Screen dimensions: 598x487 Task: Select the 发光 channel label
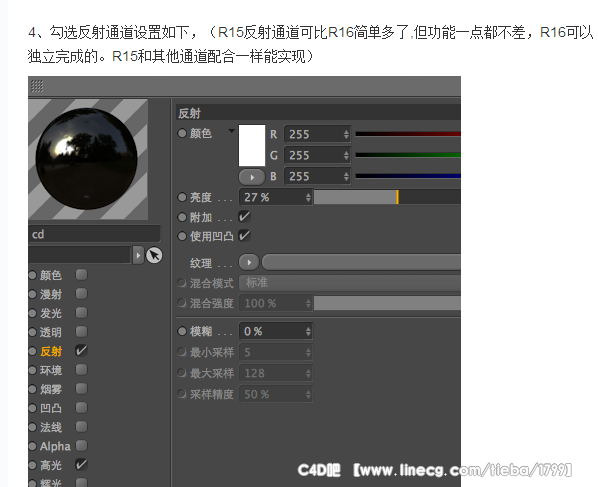click(51, 313)
